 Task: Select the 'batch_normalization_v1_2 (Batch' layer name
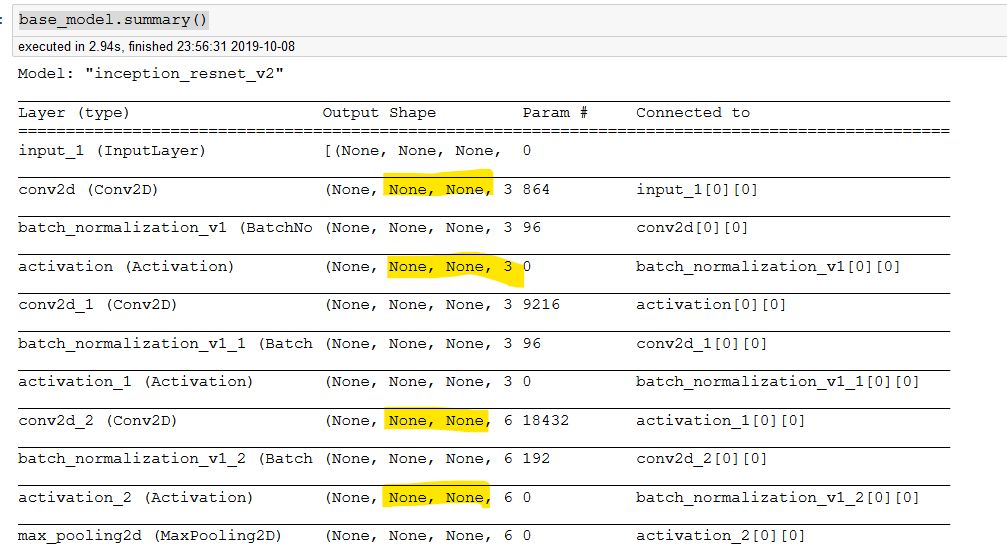165,459
